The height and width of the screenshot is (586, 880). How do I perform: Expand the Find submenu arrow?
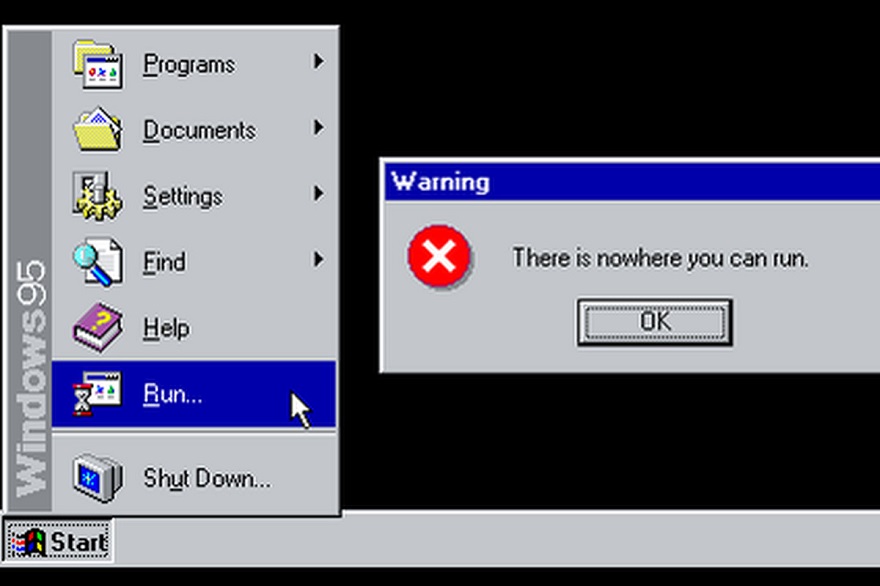(318, 259)
